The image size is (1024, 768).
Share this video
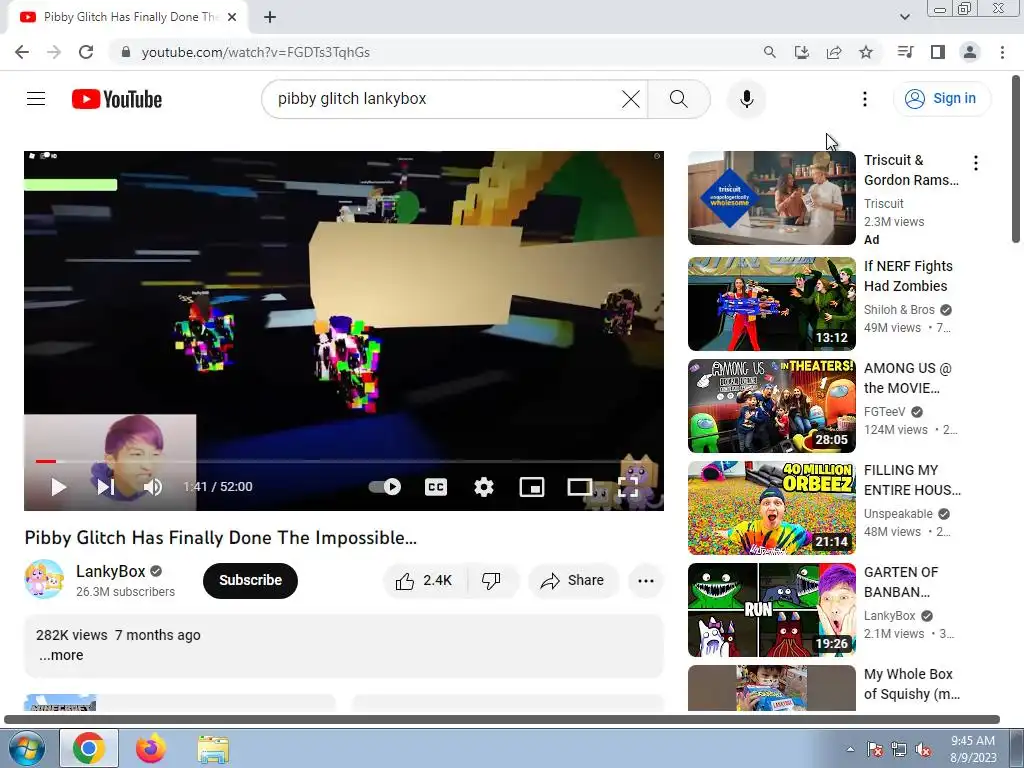pos(573,581)
